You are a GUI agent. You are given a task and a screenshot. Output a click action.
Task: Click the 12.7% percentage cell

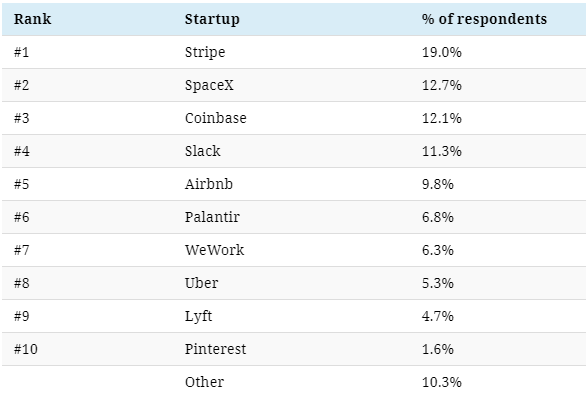click(442, 85)
